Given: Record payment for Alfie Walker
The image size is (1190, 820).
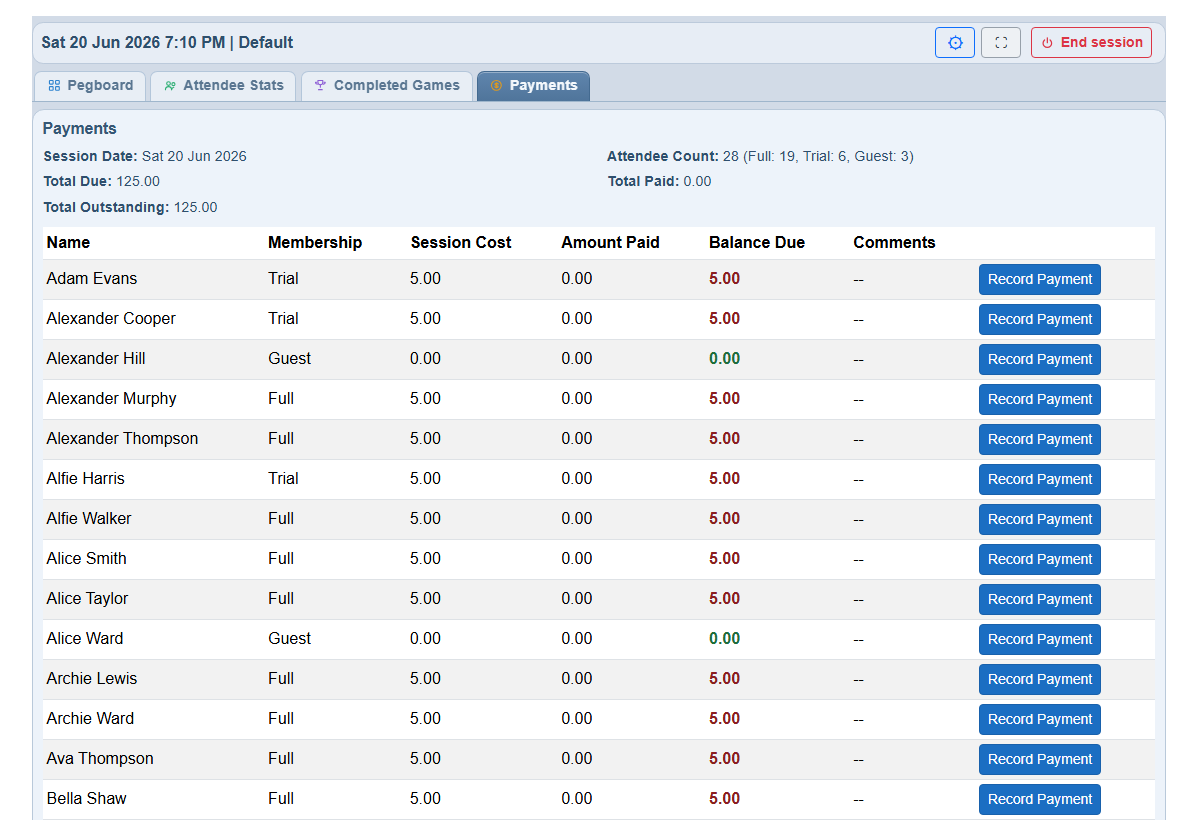Looking at the screenshot, I should [1040, 519].
